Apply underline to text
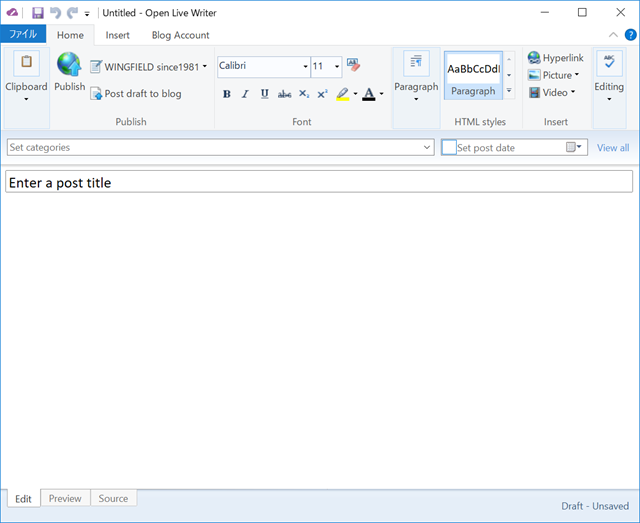Screen dimensions: 640x523 264,94
